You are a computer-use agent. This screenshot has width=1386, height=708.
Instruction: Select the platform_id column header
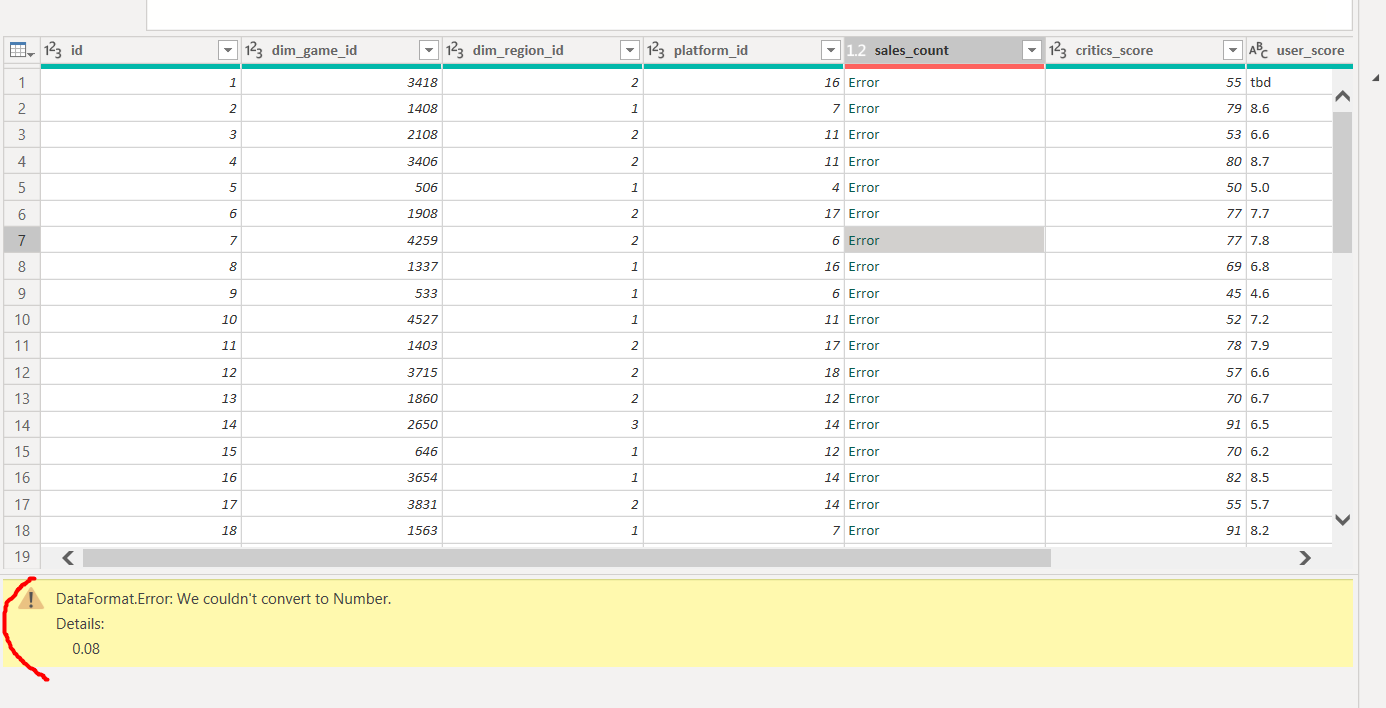pyautogui.click(x=743, y=50)
